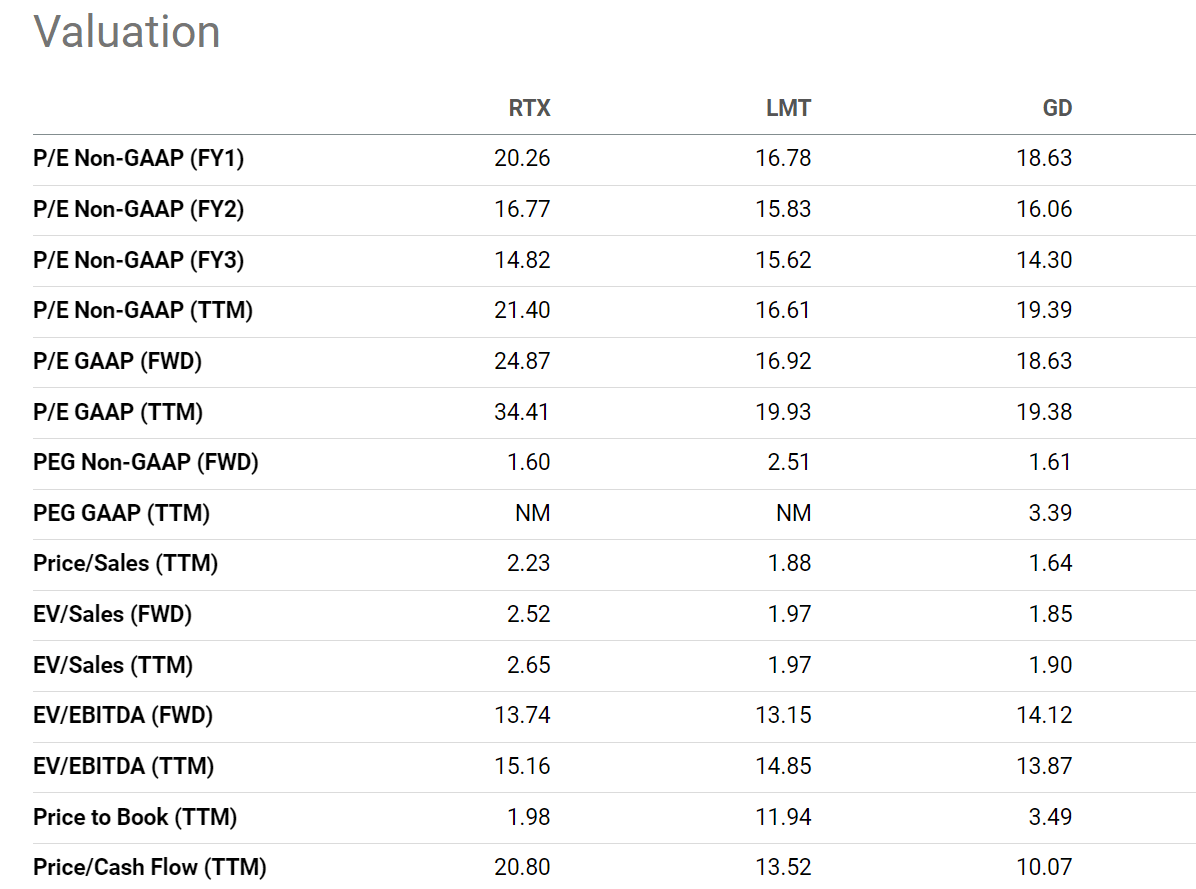Image resolution: width=1196 pixels, height=889 pixels.
Task: Click the Price to Book (TTM) label
Action: (135, 817)
